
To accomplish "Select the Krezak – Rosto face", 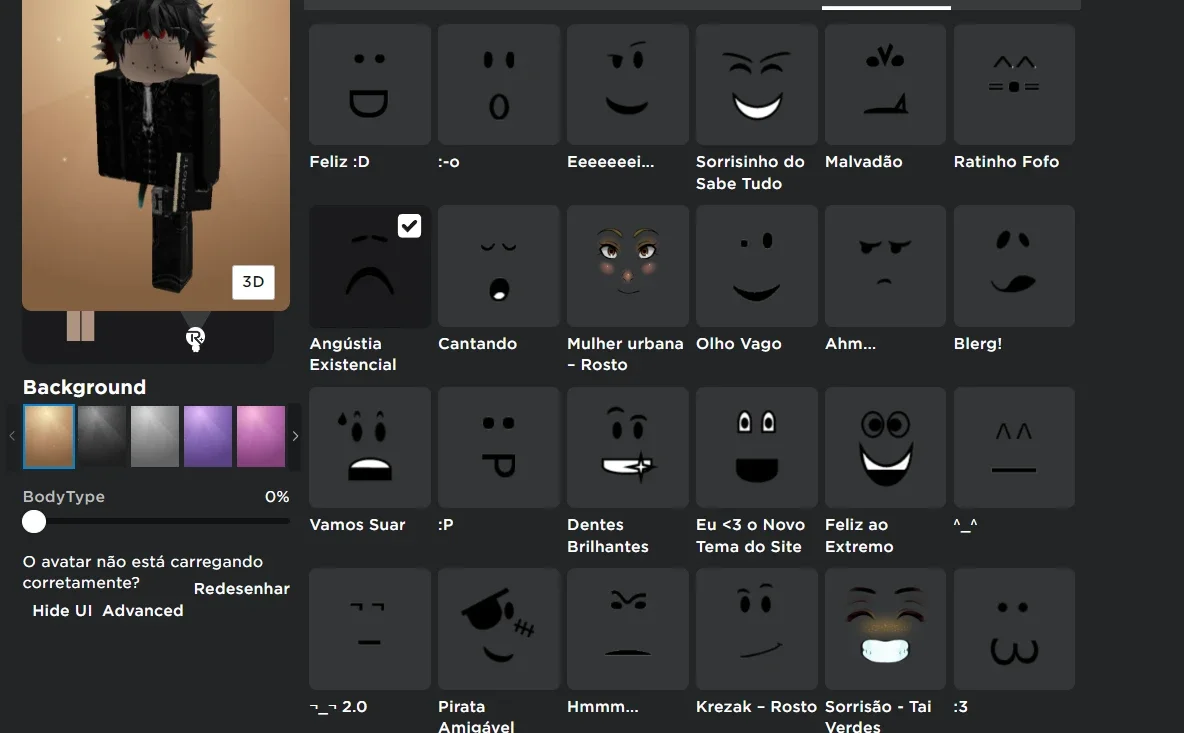I will coord(757,629).
